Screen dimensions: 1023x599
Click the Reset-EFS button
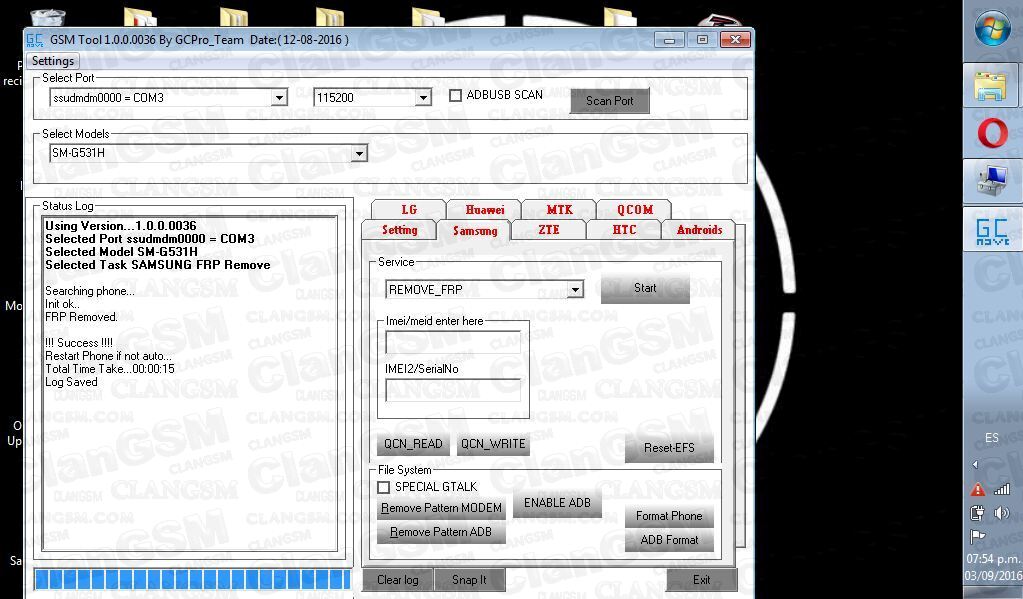(x=669, y=448)
